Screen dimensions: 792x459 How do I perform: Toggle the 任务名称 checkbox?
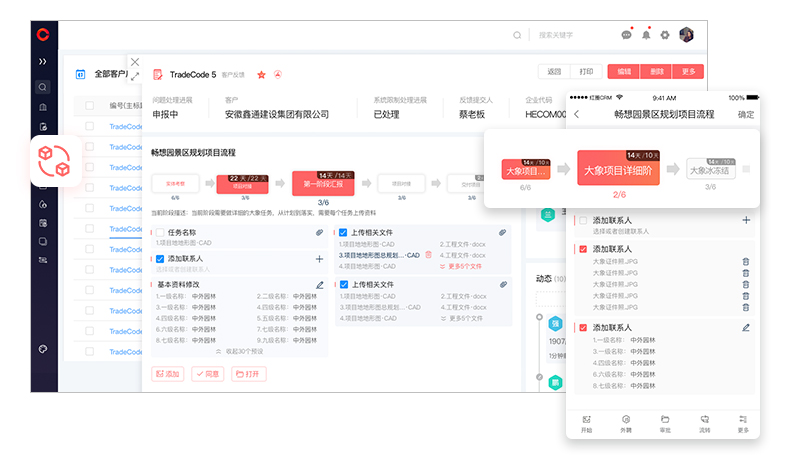159,232
